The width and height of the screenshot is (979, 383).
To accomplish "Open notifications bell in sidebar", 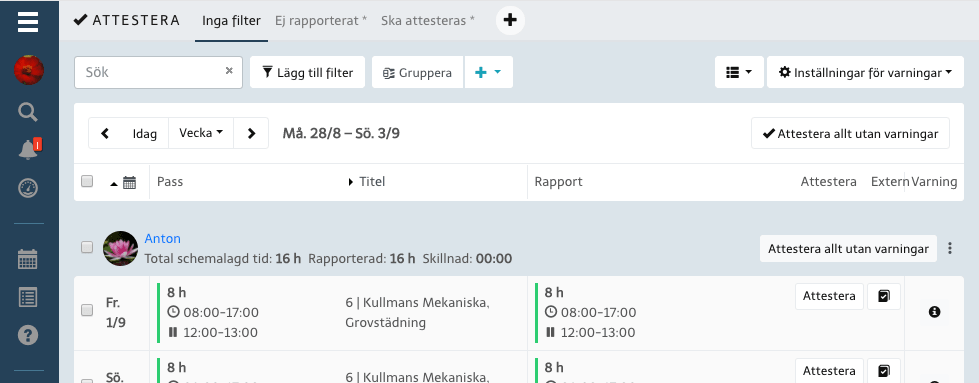I will (x=28, y=150).
